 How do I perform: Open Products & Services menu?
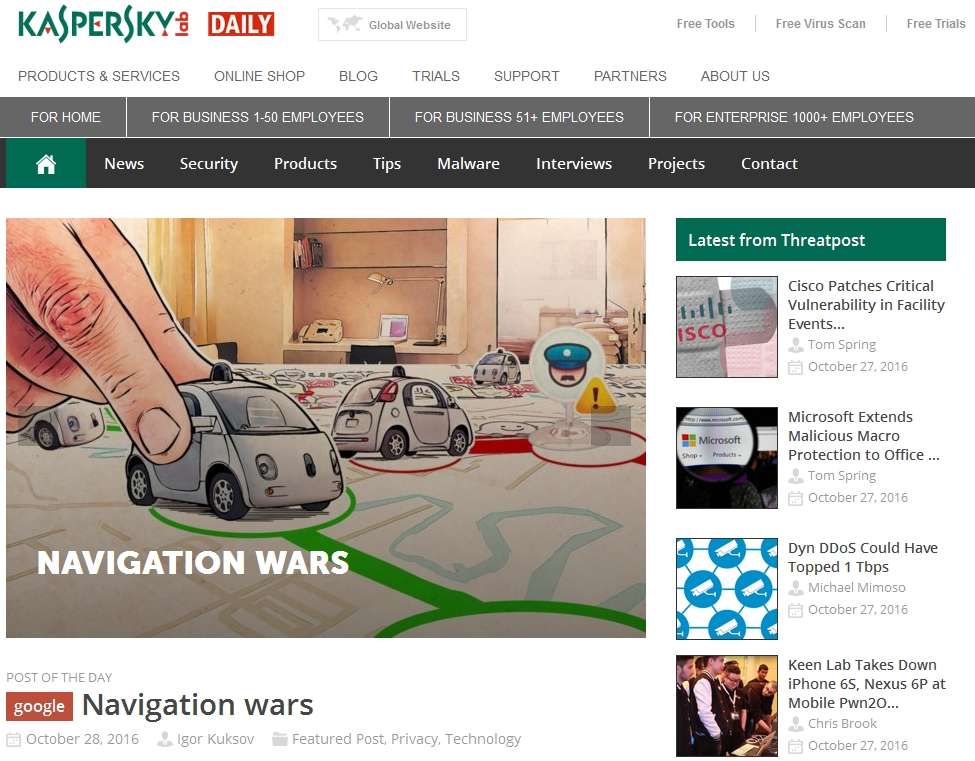(99, 76)
